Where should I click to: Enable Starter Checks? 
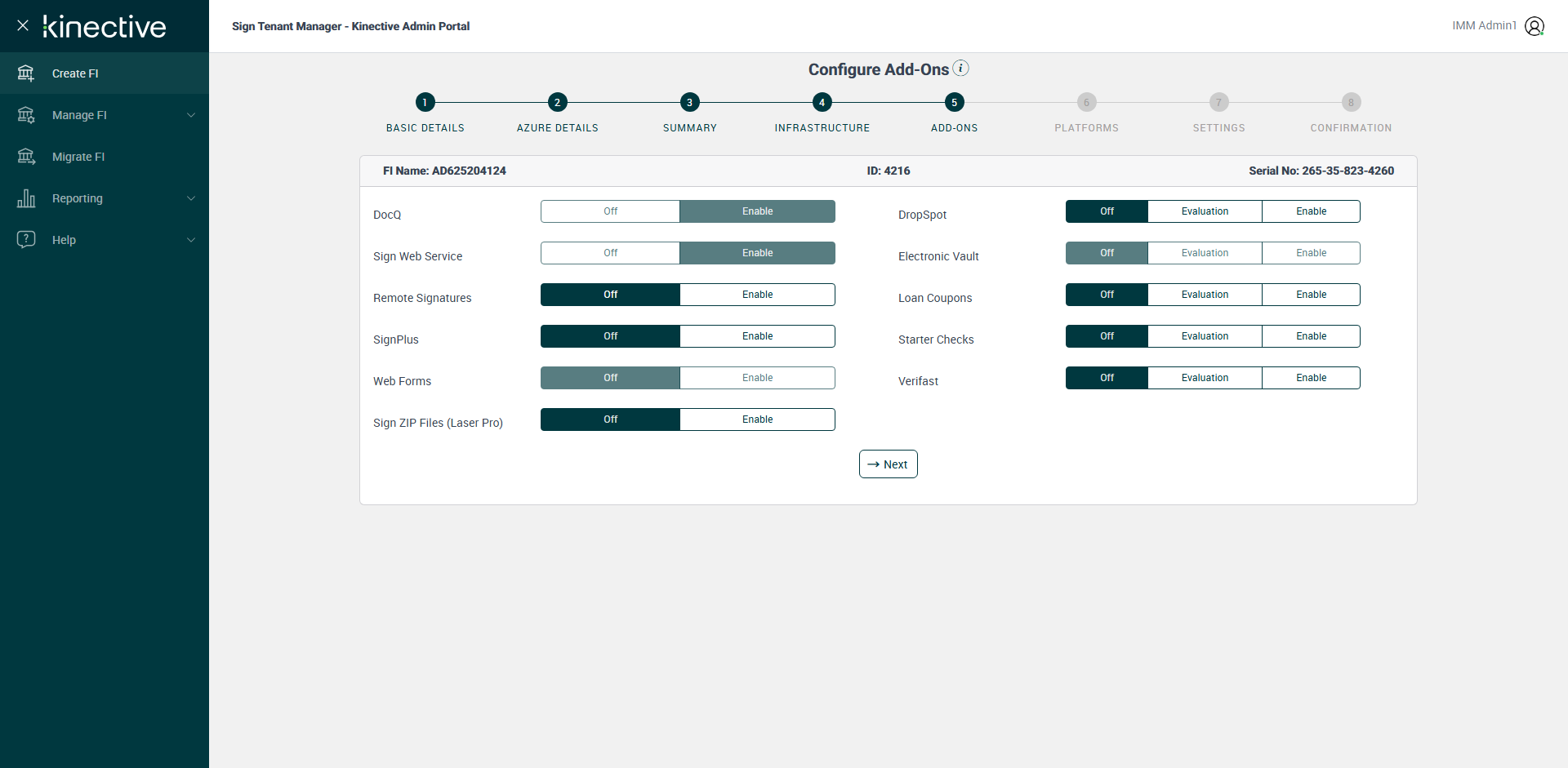tap(1311, 336)
